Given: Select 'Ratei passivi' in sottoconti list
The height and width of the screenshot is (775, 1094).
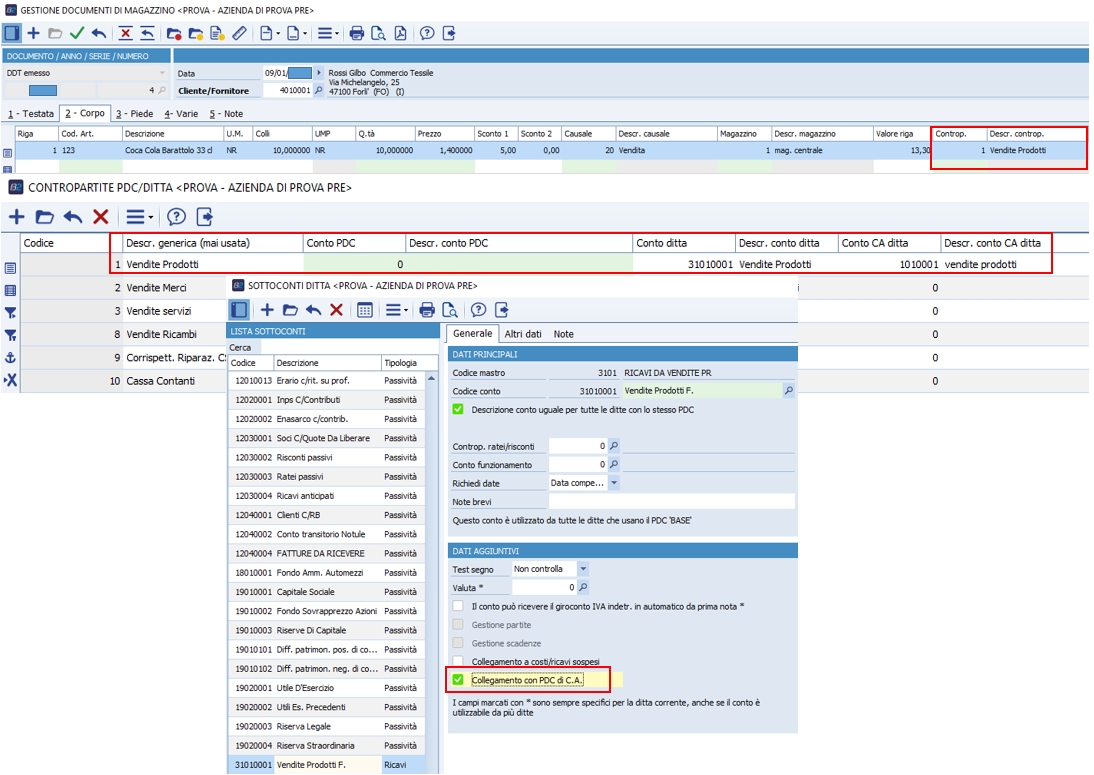Looking at the screenshot, I should click(300, 477).
